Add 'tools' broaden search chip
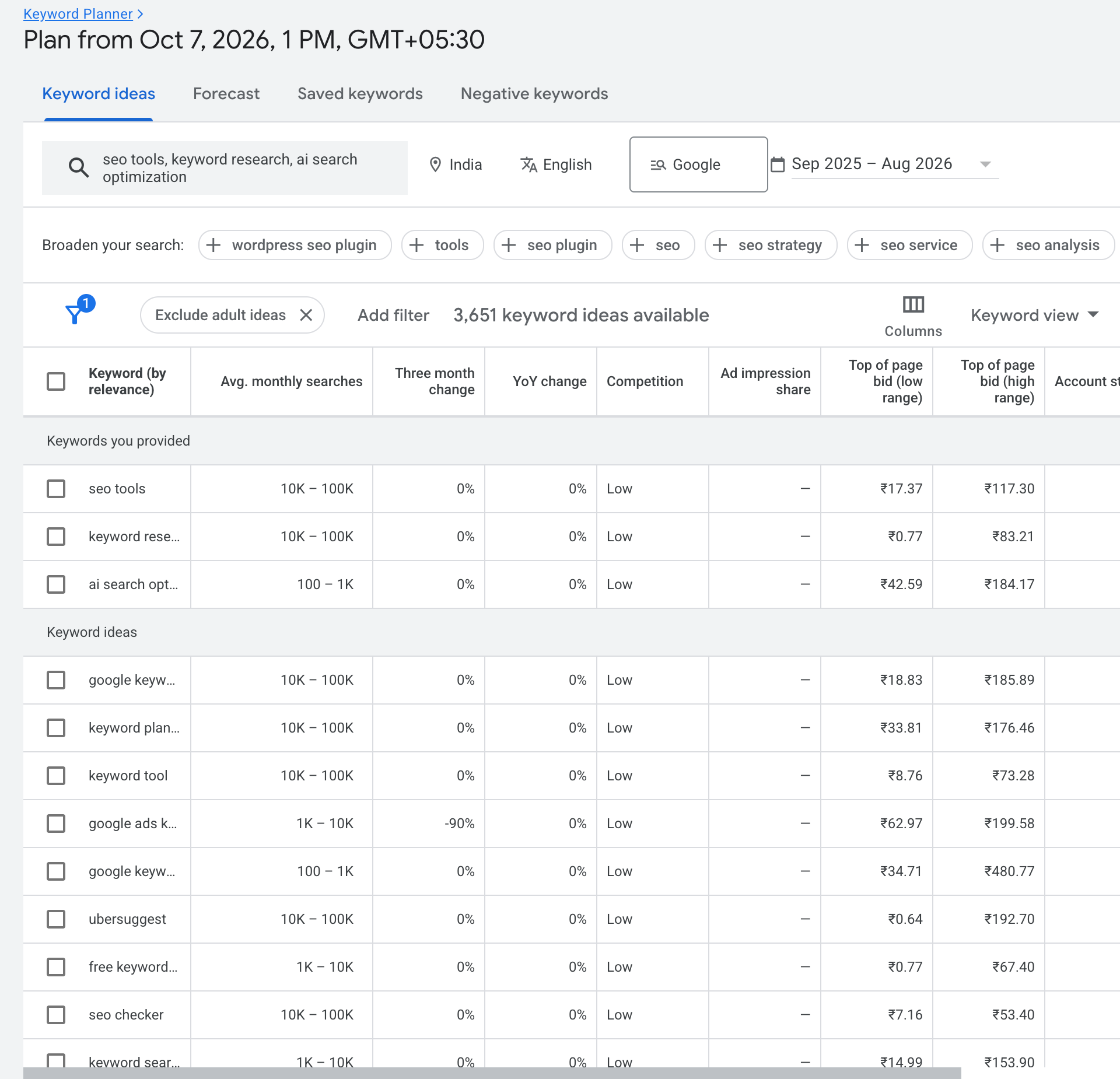 coord(442,245)
